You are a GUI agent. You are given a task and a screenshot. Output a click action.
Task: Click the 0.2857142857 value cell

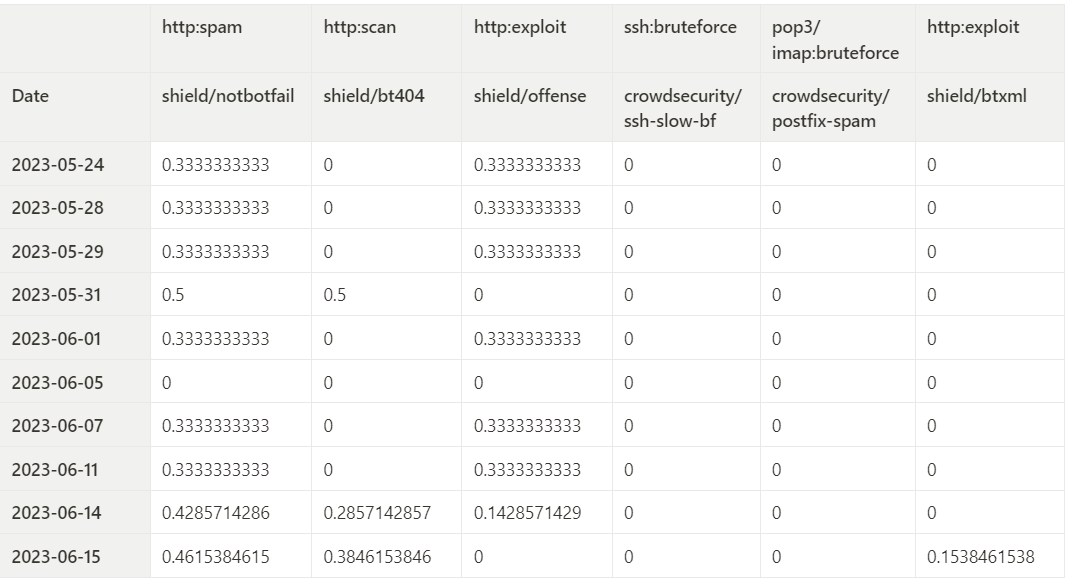(377, 513)
